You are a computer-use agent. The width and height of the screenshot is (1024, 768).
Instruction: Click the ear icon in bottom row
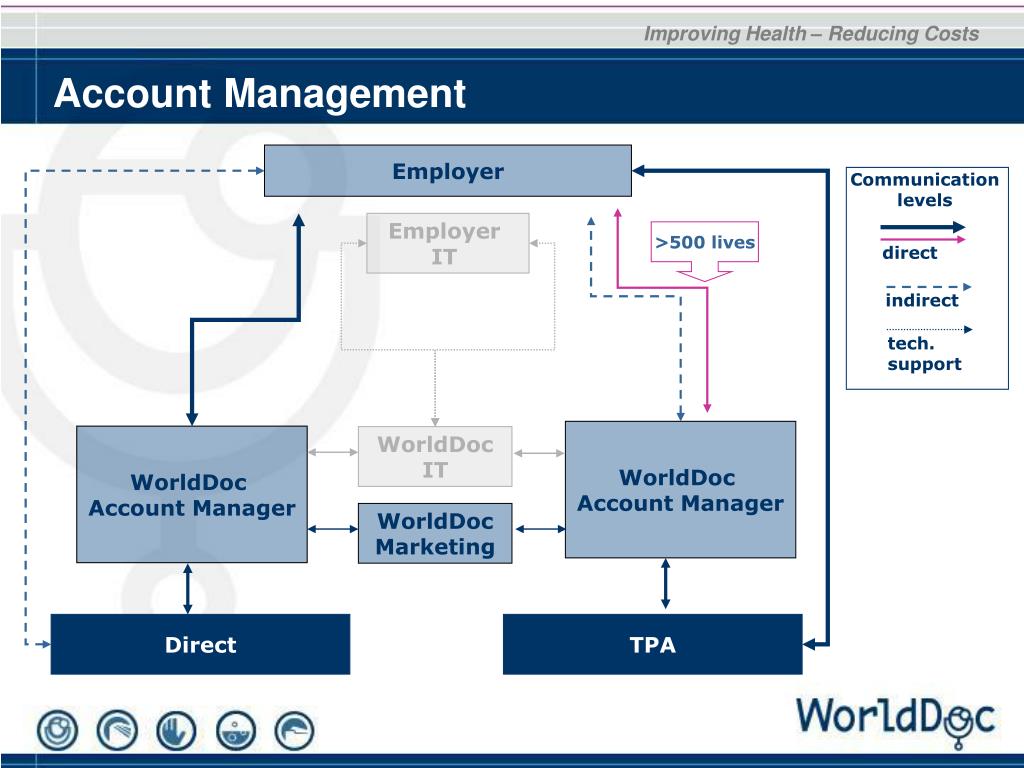click(x=118, y=730)
